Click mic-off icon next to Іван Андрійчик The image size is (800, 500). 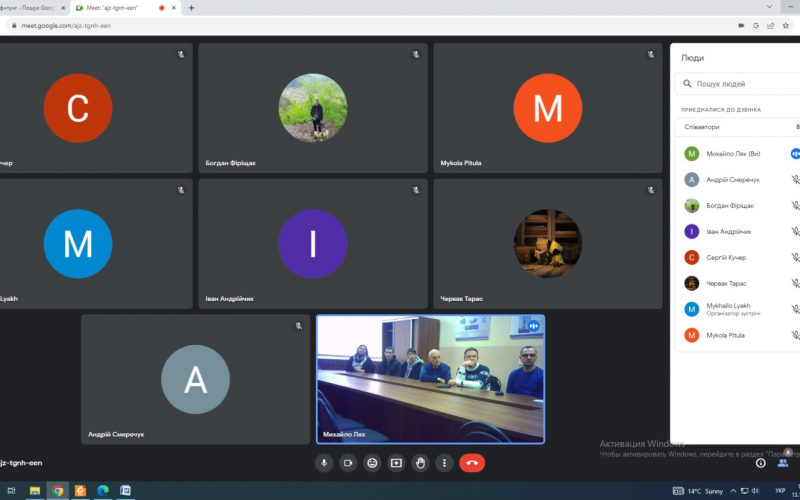[x=795, y=232]
